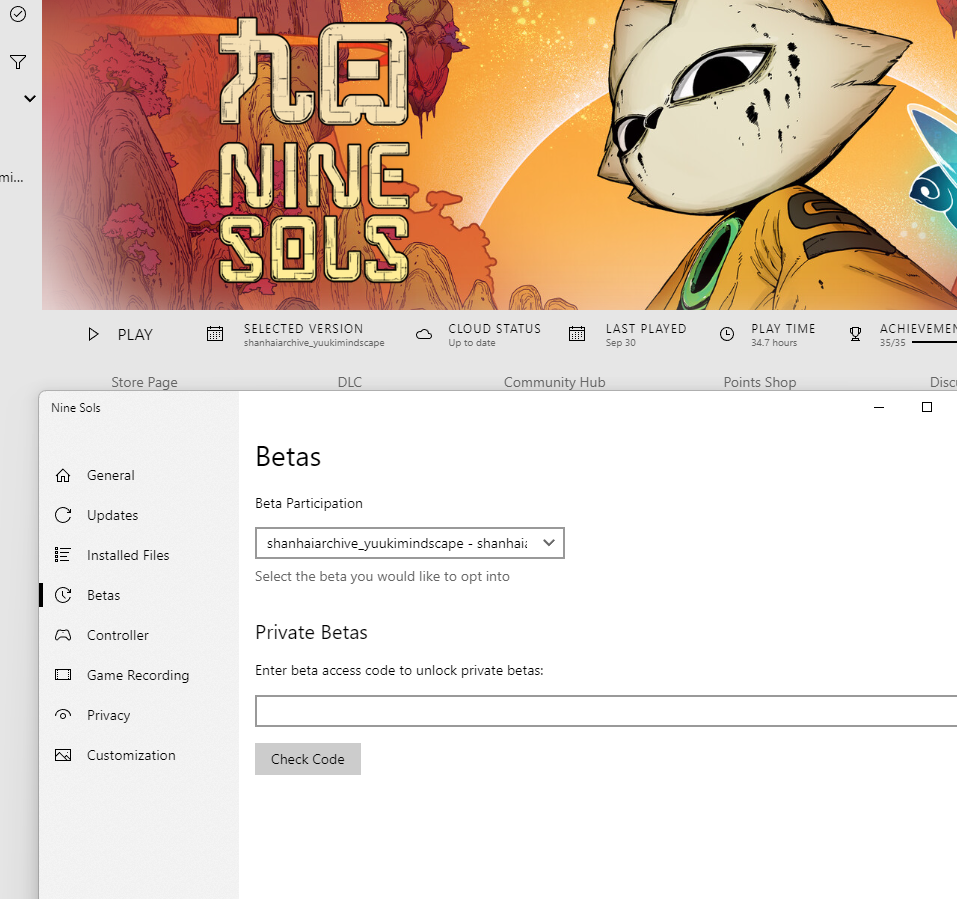Open the filter funnel icon
The height and width of the screenshot is (899, 957).
[18, 62]
